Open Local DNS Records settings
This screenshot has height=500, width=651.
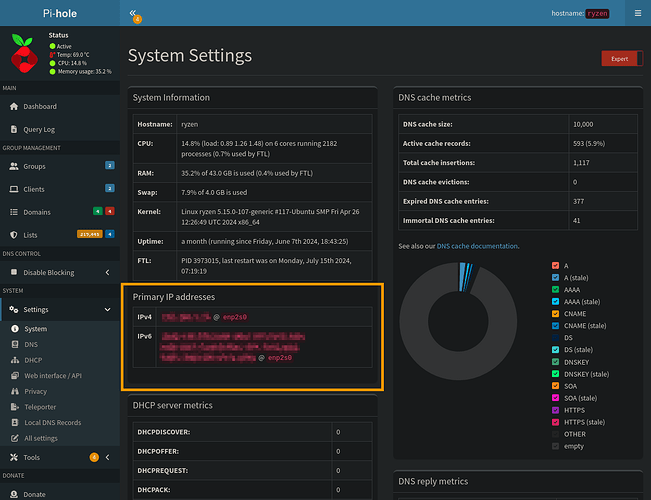(x=52, y=423)
